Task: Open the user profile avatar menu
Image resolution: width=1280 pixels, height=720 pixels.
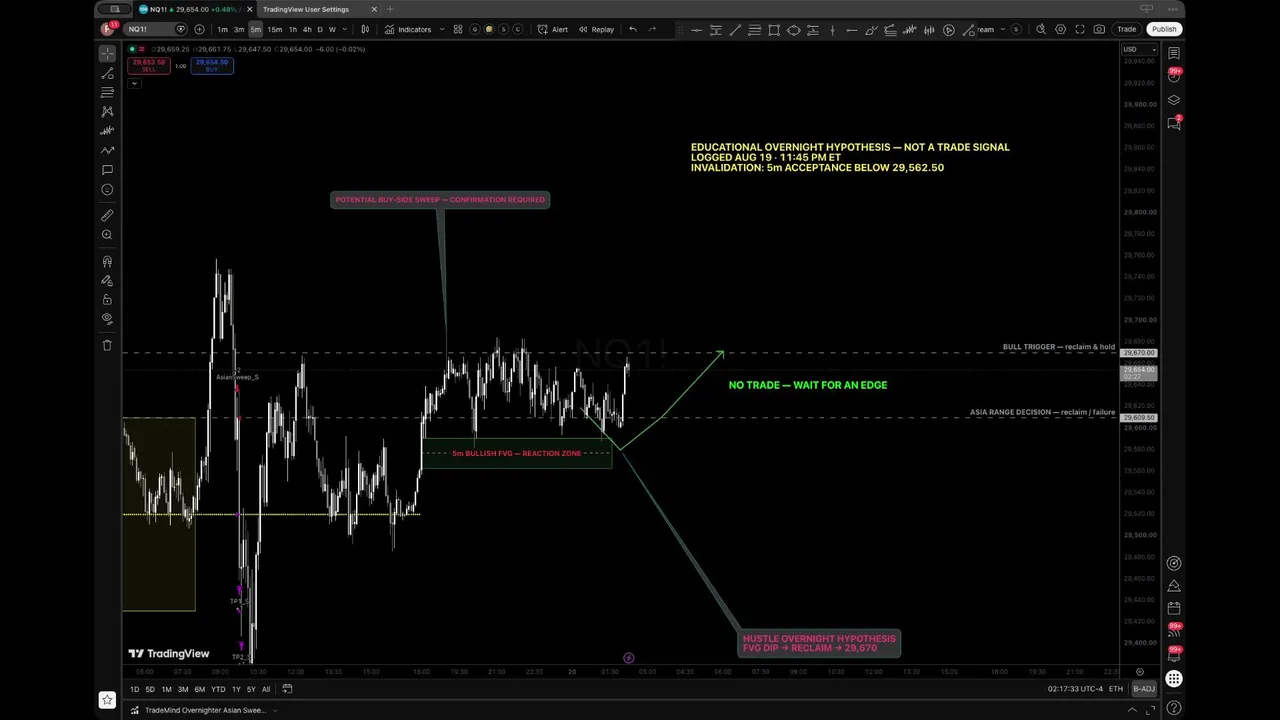Action: pos(107,29)
